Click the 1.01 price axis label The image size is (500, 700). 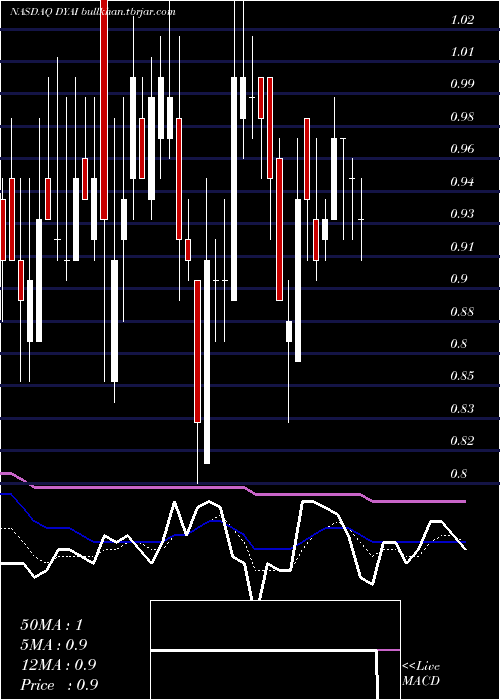tap(462, 52)
